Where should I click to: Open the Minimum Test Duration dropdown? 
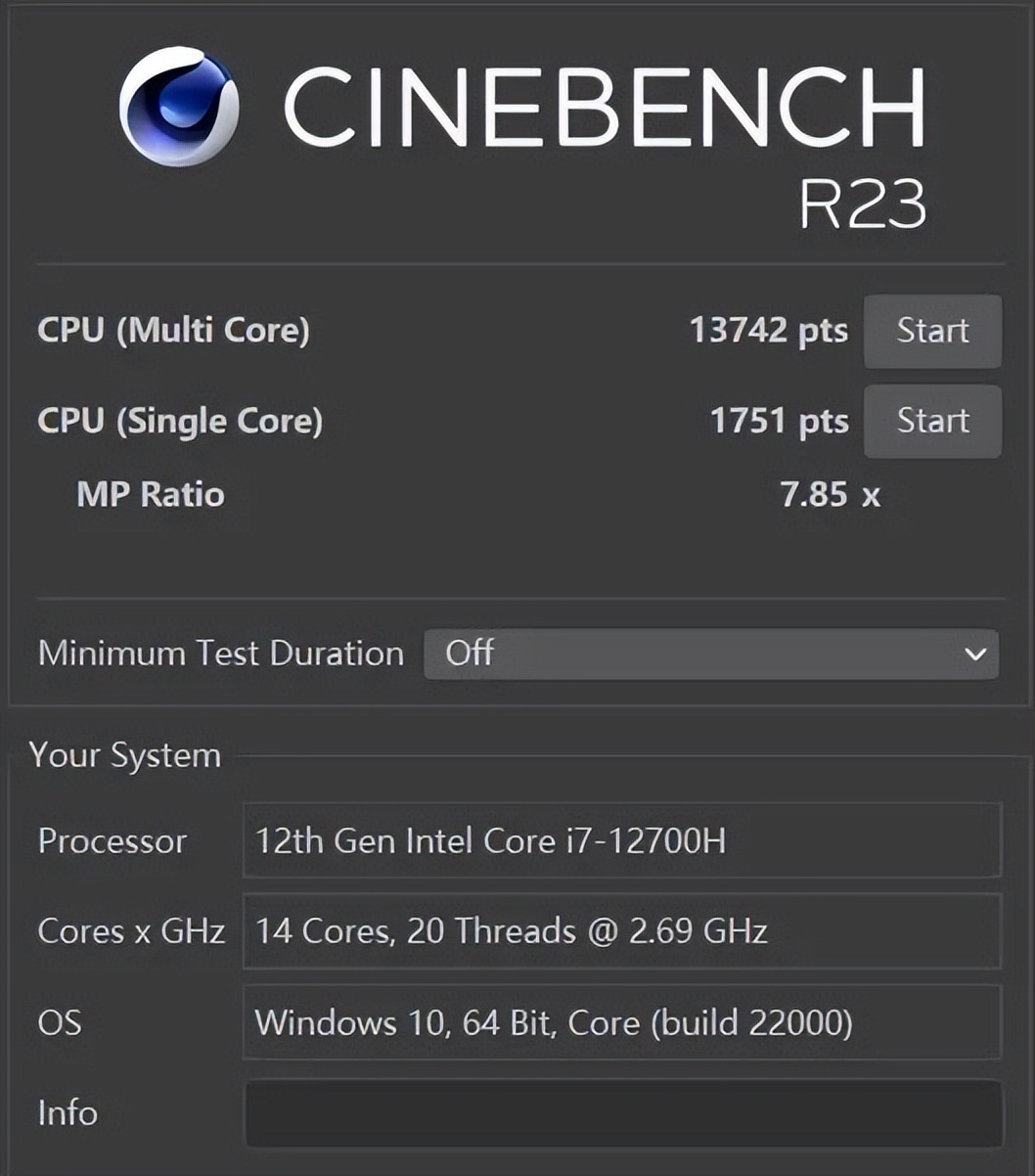(x=710, y=654)
